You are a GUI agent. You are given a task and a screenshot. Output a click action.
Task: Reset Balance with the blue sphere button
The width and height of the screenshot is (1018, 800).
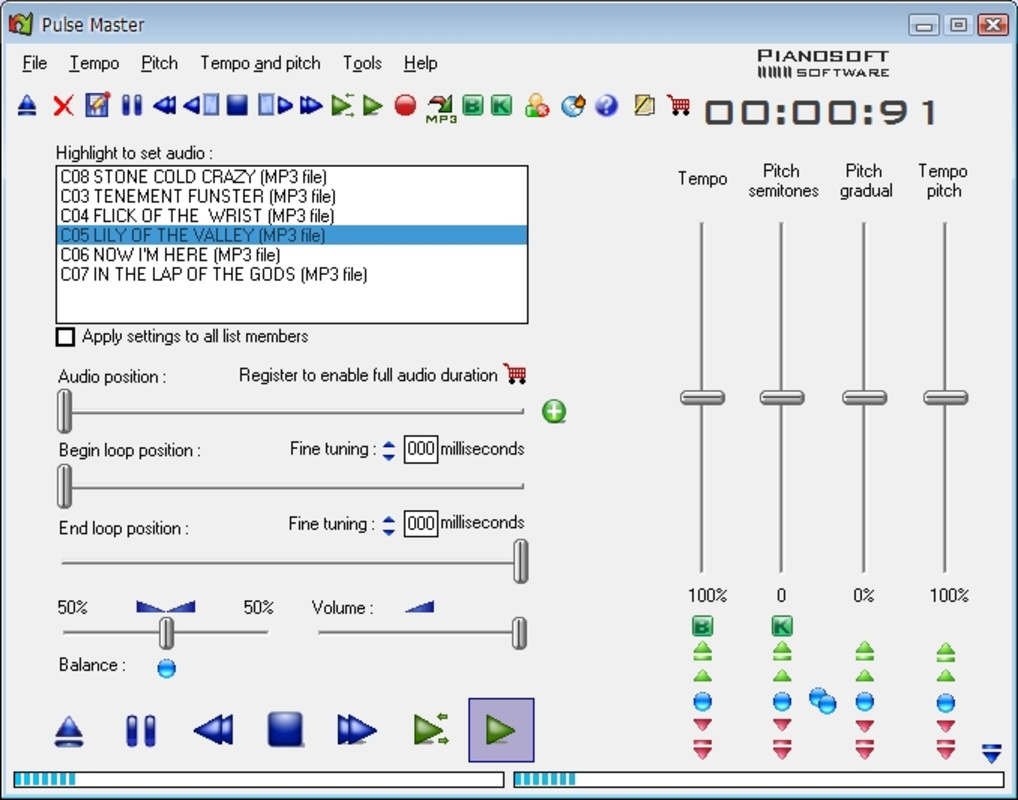[x=166, y=668]
